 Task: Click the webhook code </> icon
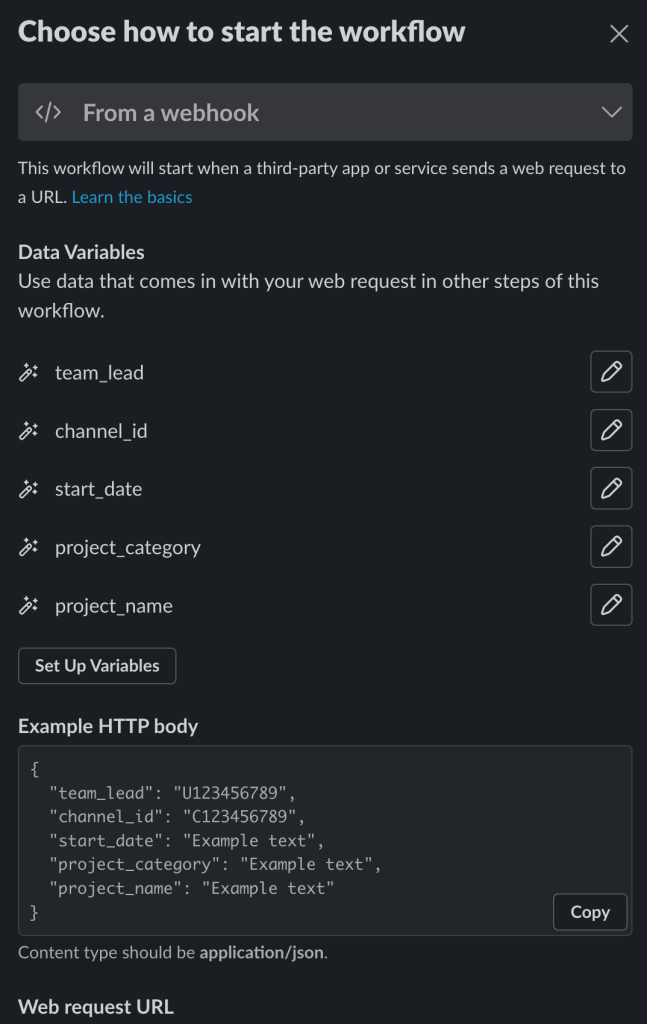coord(48,112)
